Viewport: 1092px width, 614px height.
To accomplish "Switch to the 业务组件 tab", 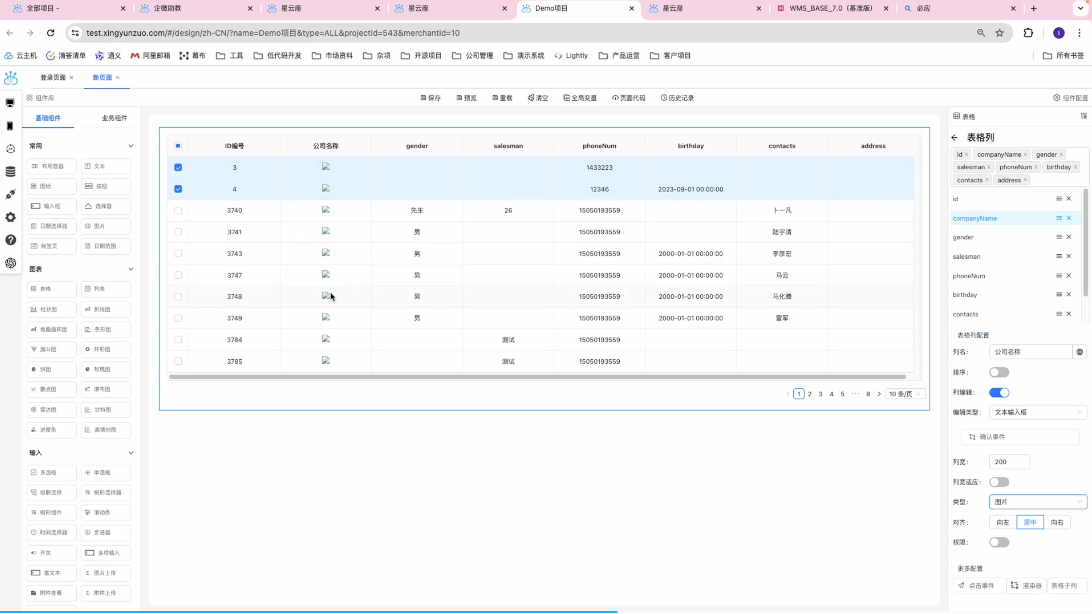I will 114,118.
